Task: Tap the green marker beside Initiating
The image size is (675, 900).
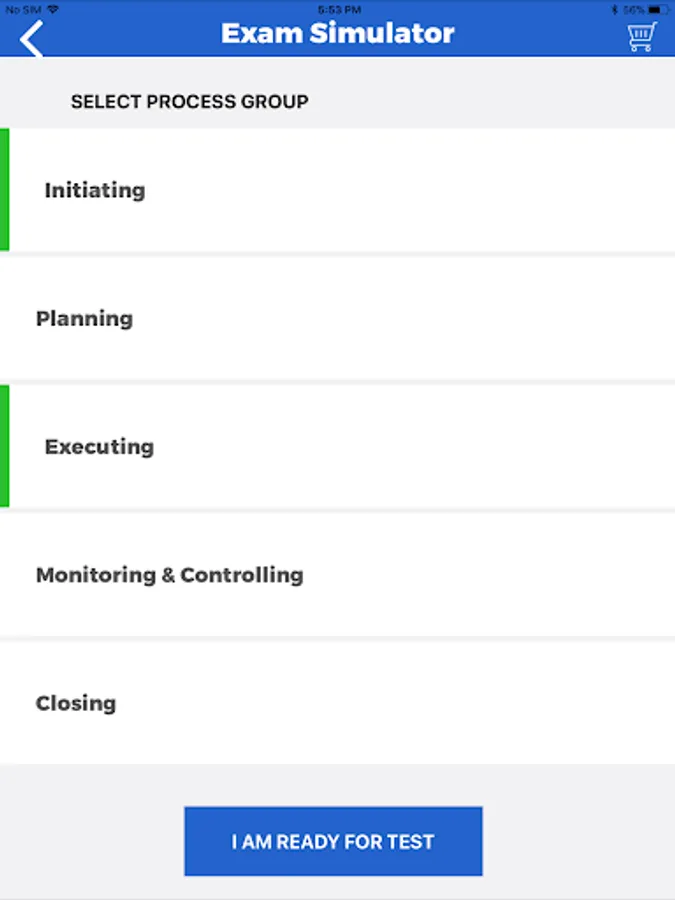Action: coord(4,190)
